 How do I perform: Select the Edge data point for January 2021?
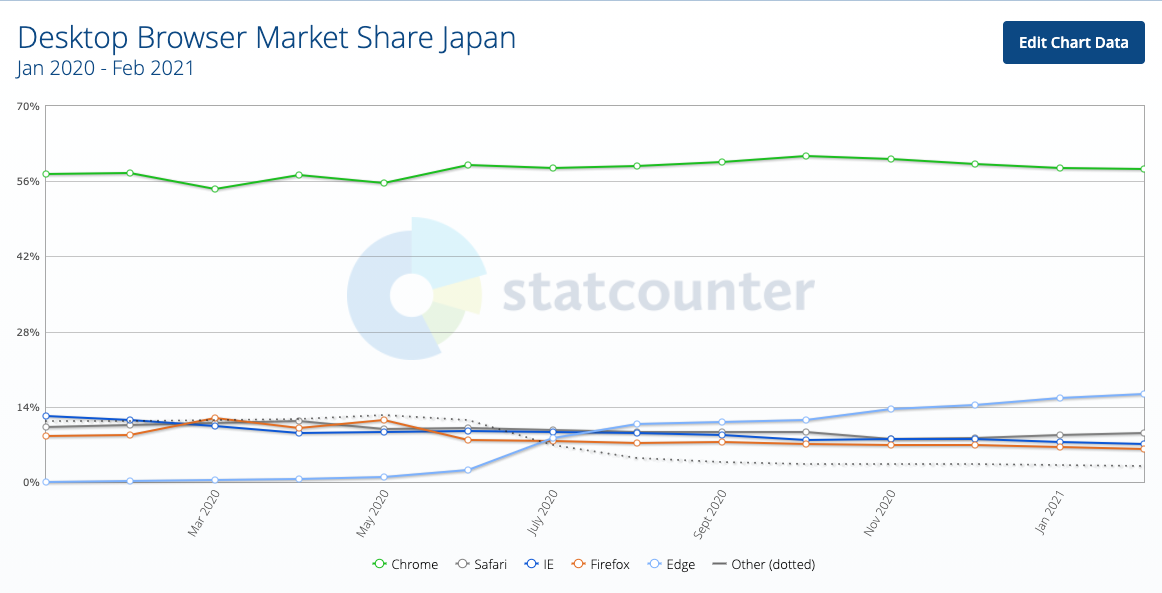coord(1059,398)
